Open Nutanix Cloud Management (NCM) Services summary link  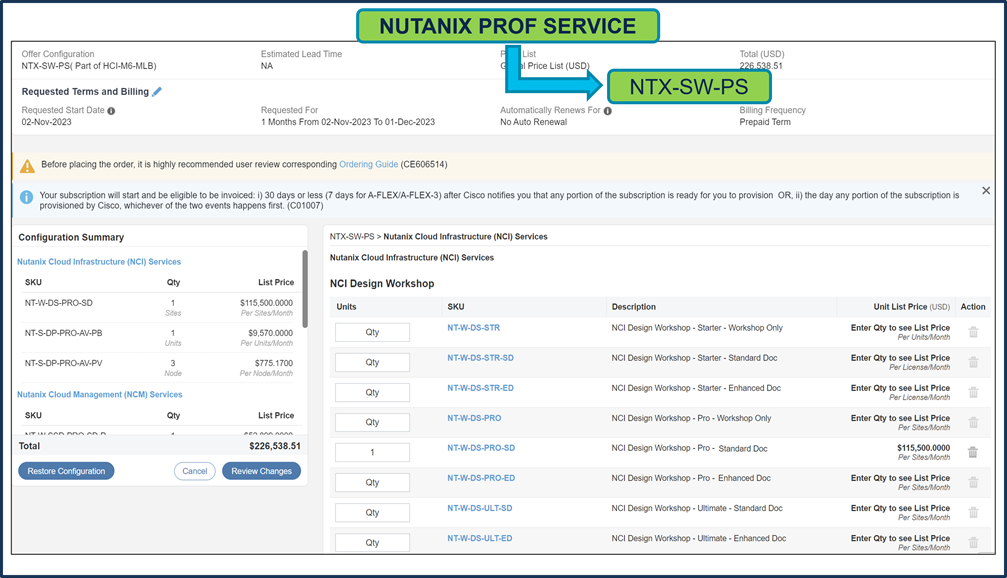click(x=100, y=394)
